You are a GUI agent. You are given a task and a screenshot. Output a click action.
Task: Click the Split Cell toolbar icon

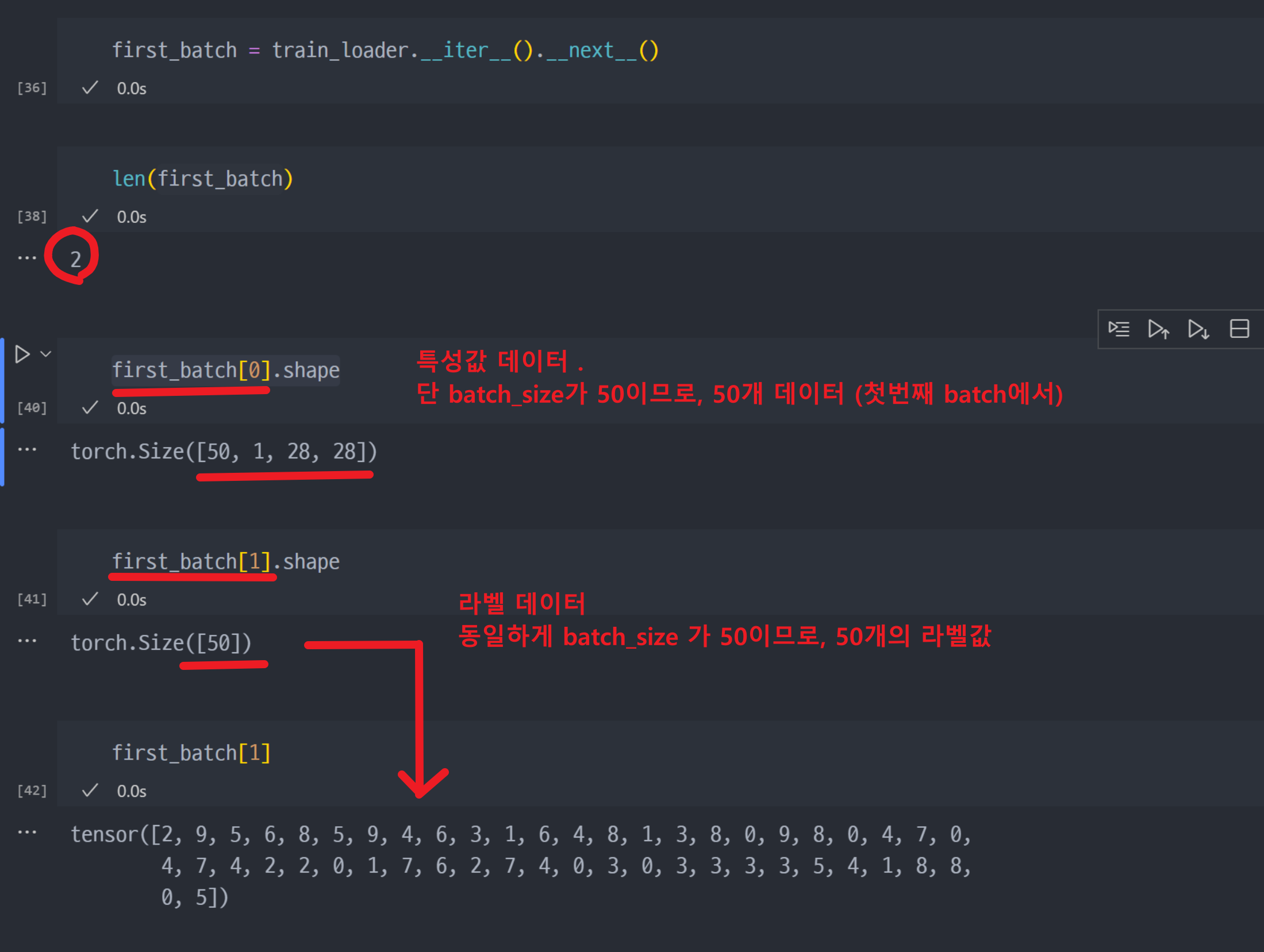[1239, 329]
